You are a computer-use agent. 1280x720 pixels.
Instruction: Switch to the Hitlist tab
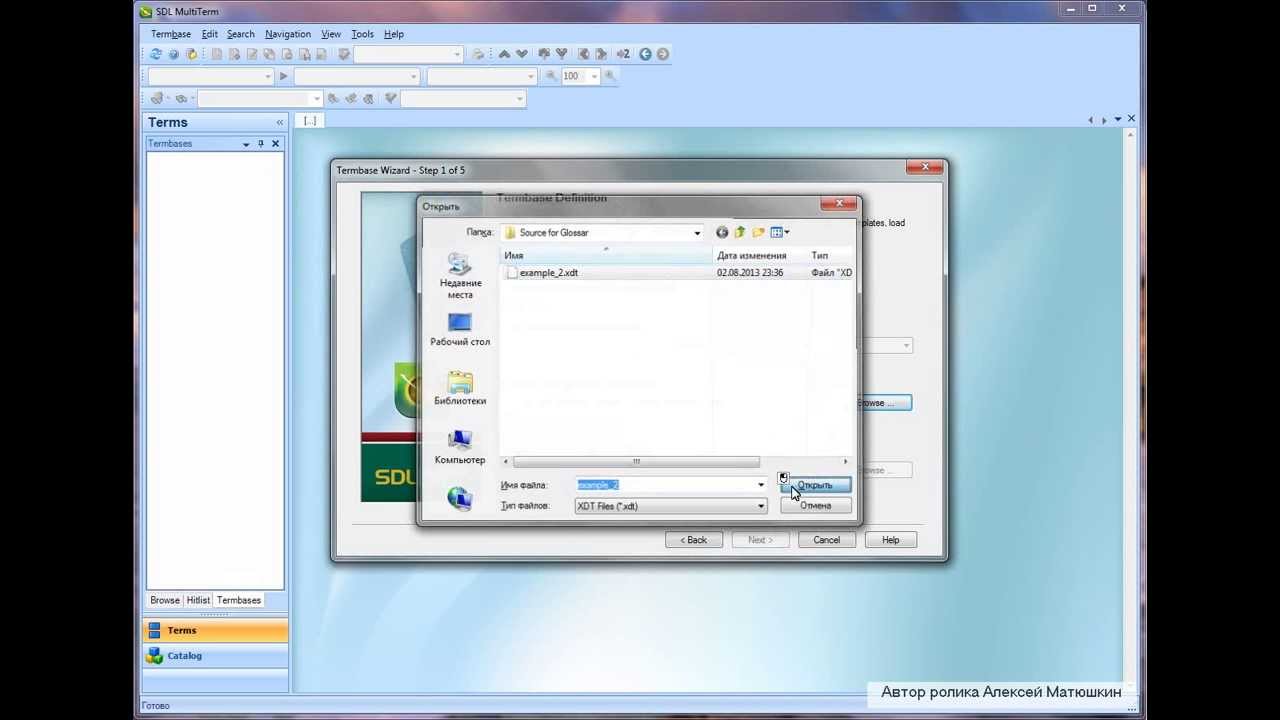point(198,600)
